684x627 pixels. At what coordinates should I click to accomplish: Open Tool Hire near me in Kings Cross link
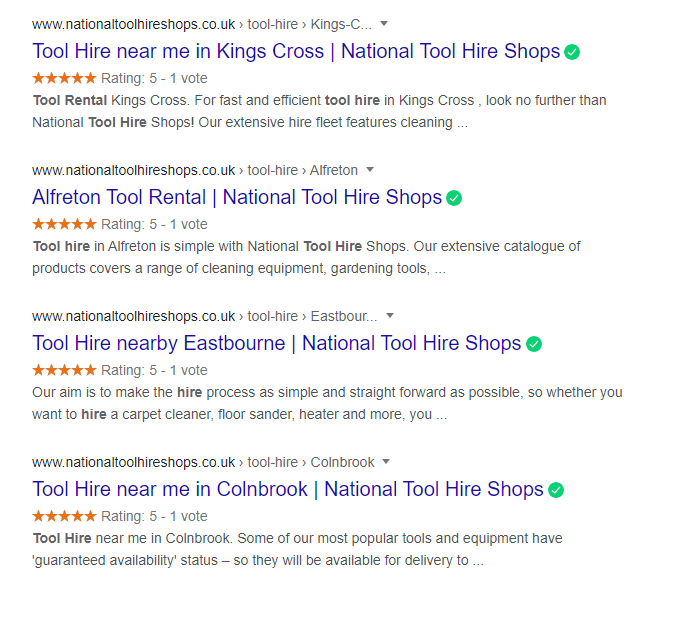pos(296,51)
